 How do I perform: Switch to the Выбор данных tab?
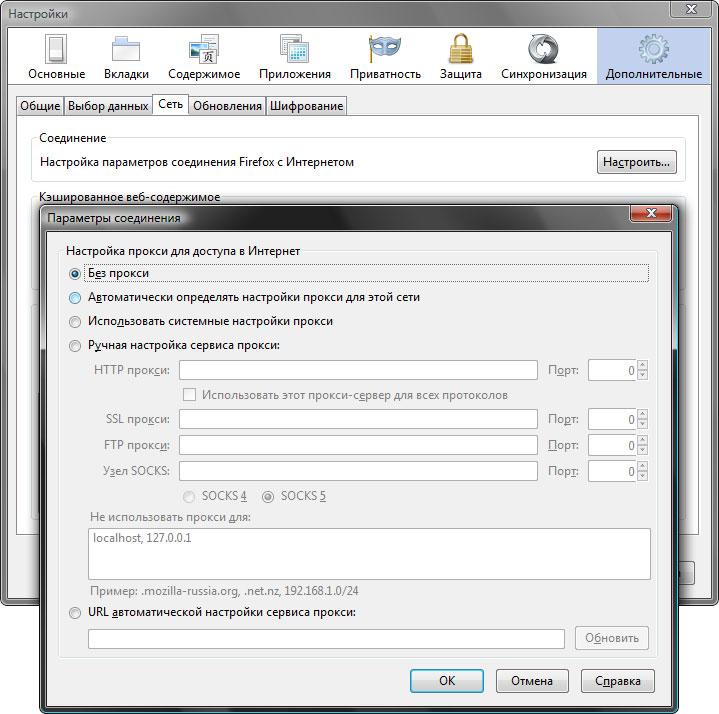point(108,106)
